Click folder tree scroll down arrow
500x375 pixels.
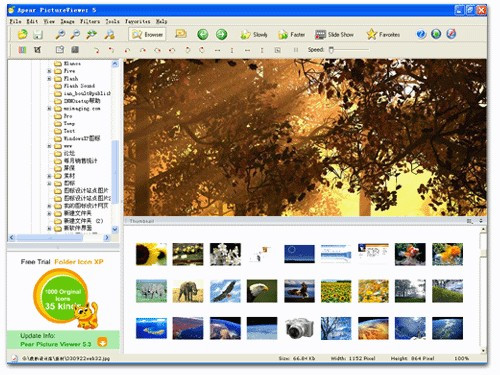115,229
